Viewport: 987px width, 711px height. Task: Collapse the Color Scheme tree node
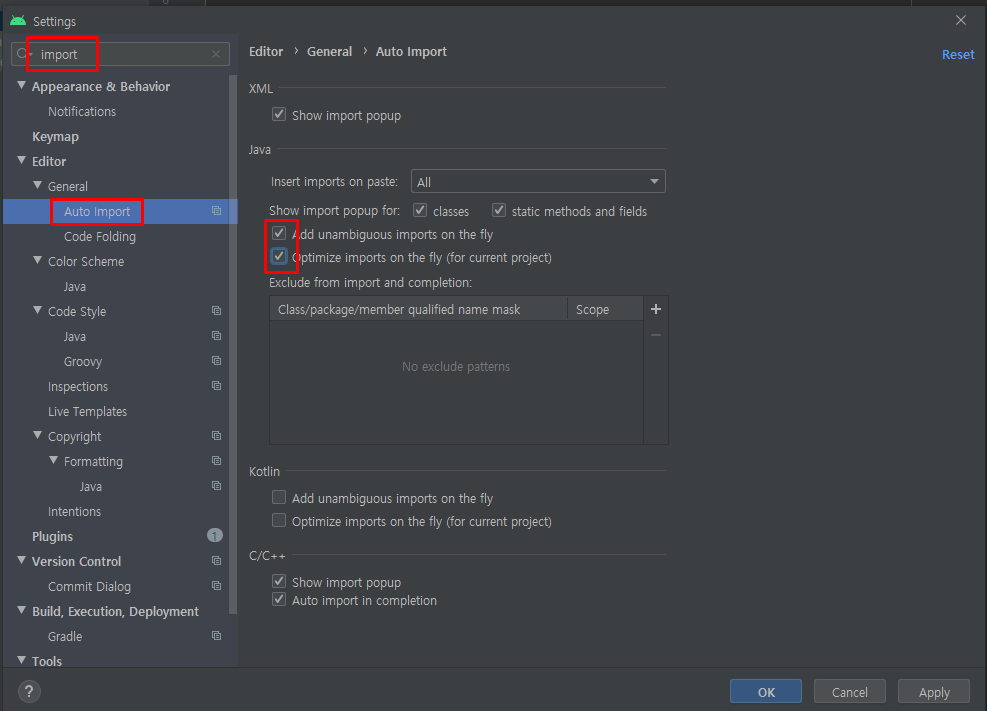[38, 260]
